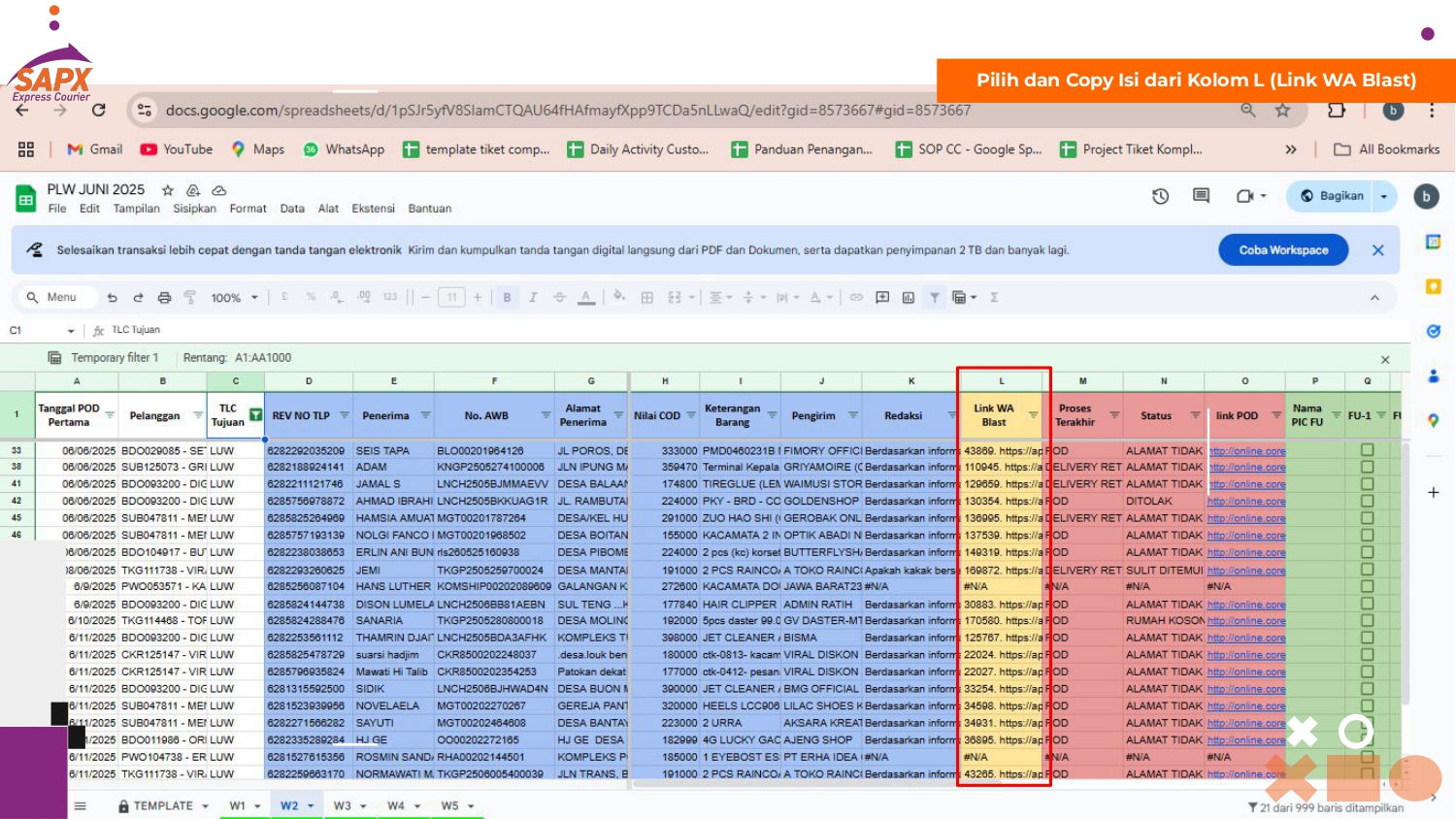The image size is (1456, 819).
Task: Open the browser zoom magnifier icon
Action: pos(1248,110)
